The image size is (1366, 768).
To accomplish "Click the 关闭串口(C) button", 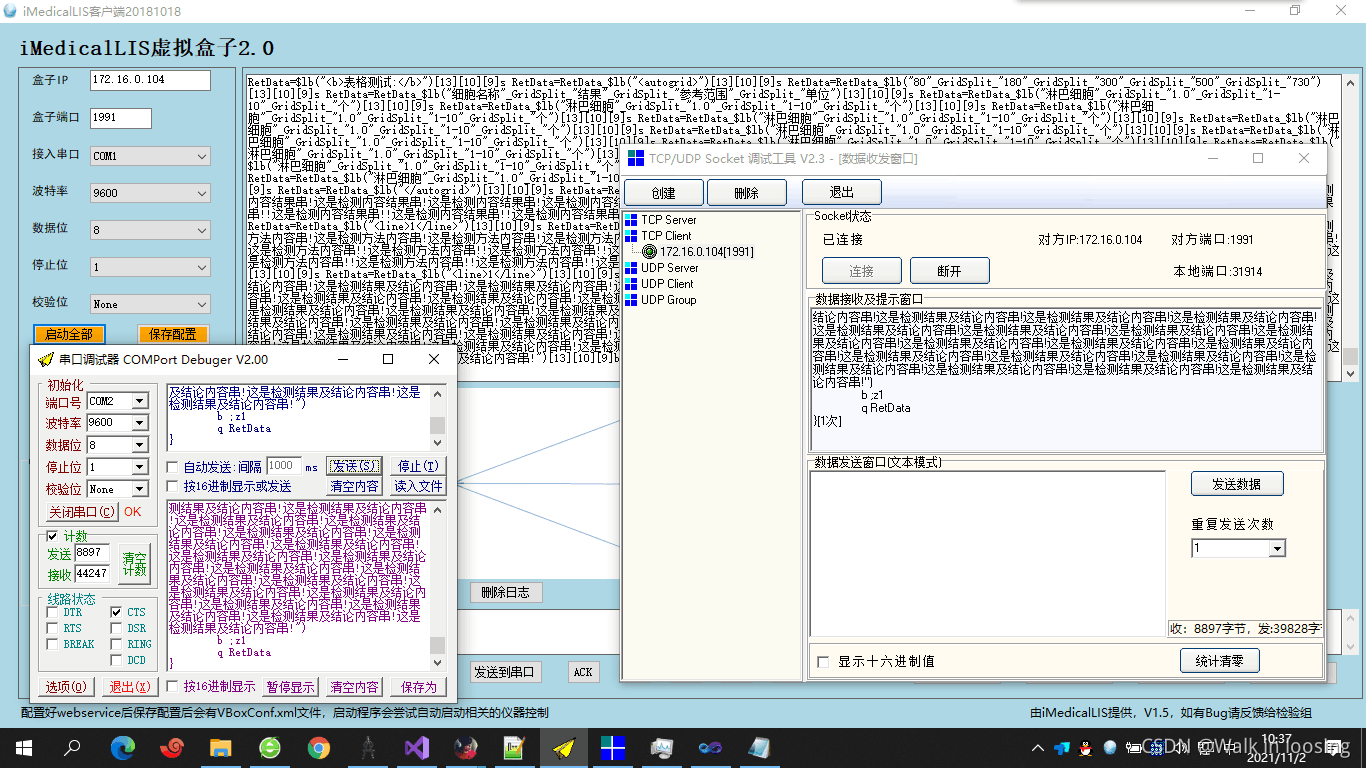I will pos(82,512).
